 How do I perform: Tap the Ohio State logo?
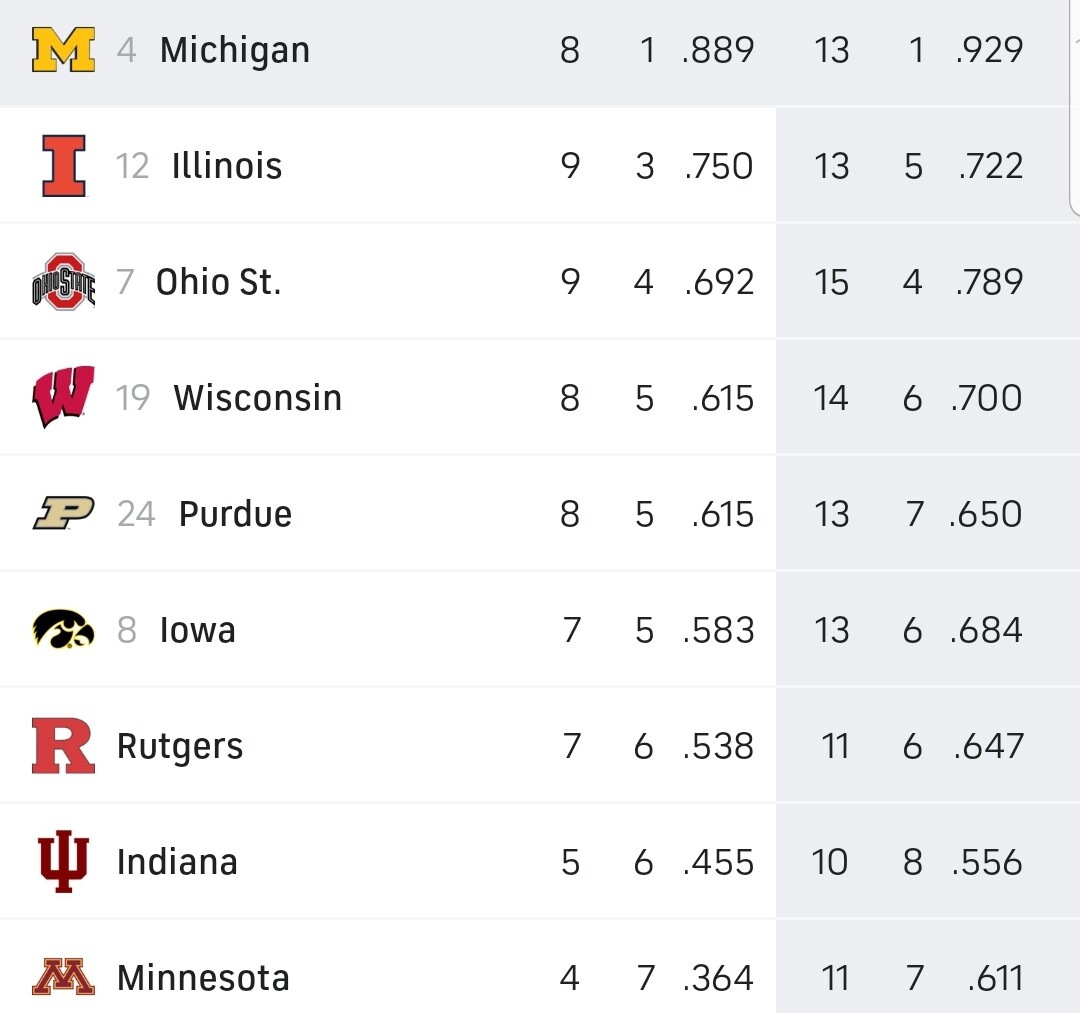click(63, 282)
